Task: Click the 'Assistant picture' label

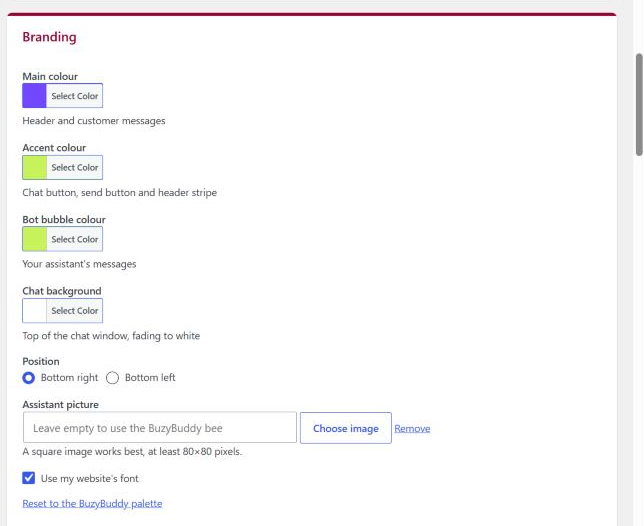Action: (61, 404)
